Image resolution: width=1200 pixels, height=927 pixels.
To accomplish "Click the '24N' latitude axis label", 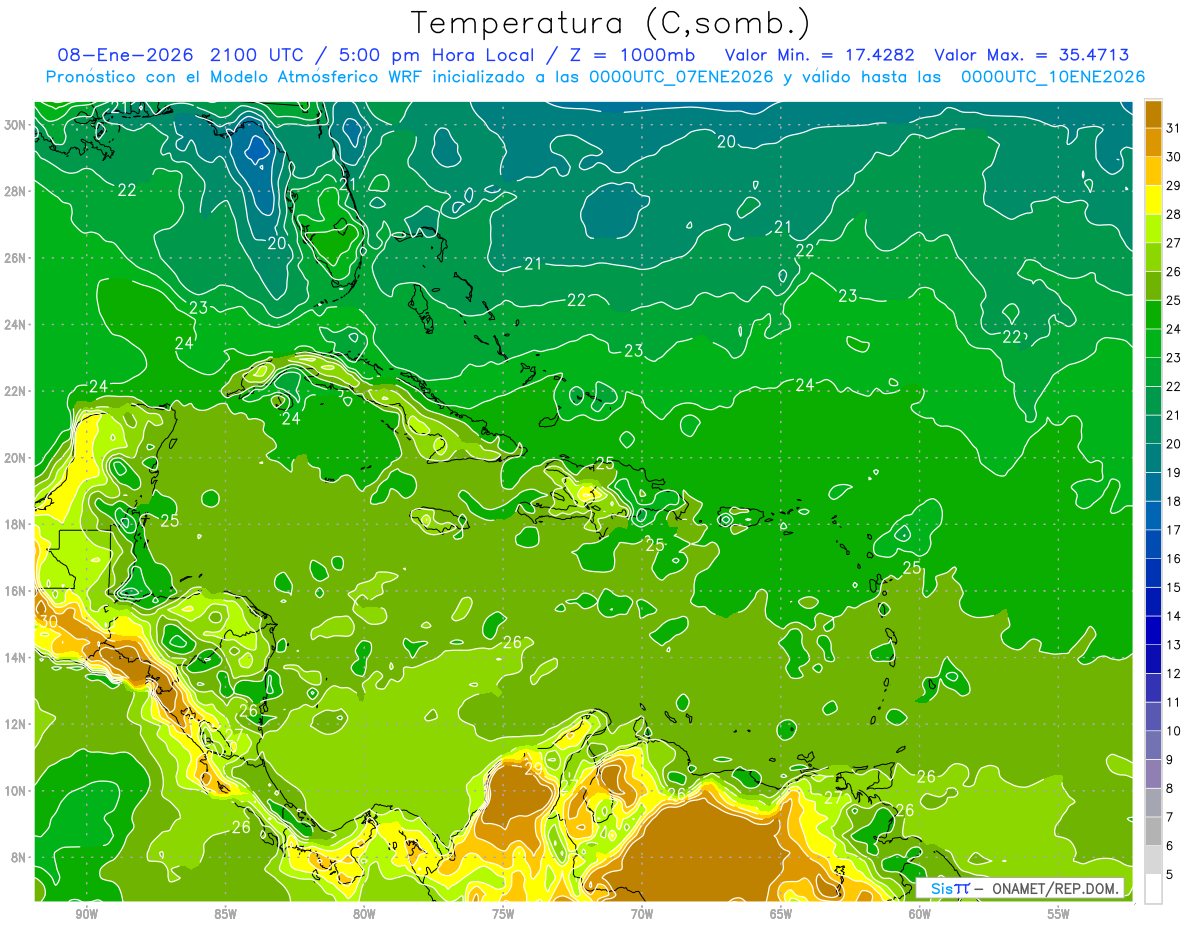I will (15, 324).
